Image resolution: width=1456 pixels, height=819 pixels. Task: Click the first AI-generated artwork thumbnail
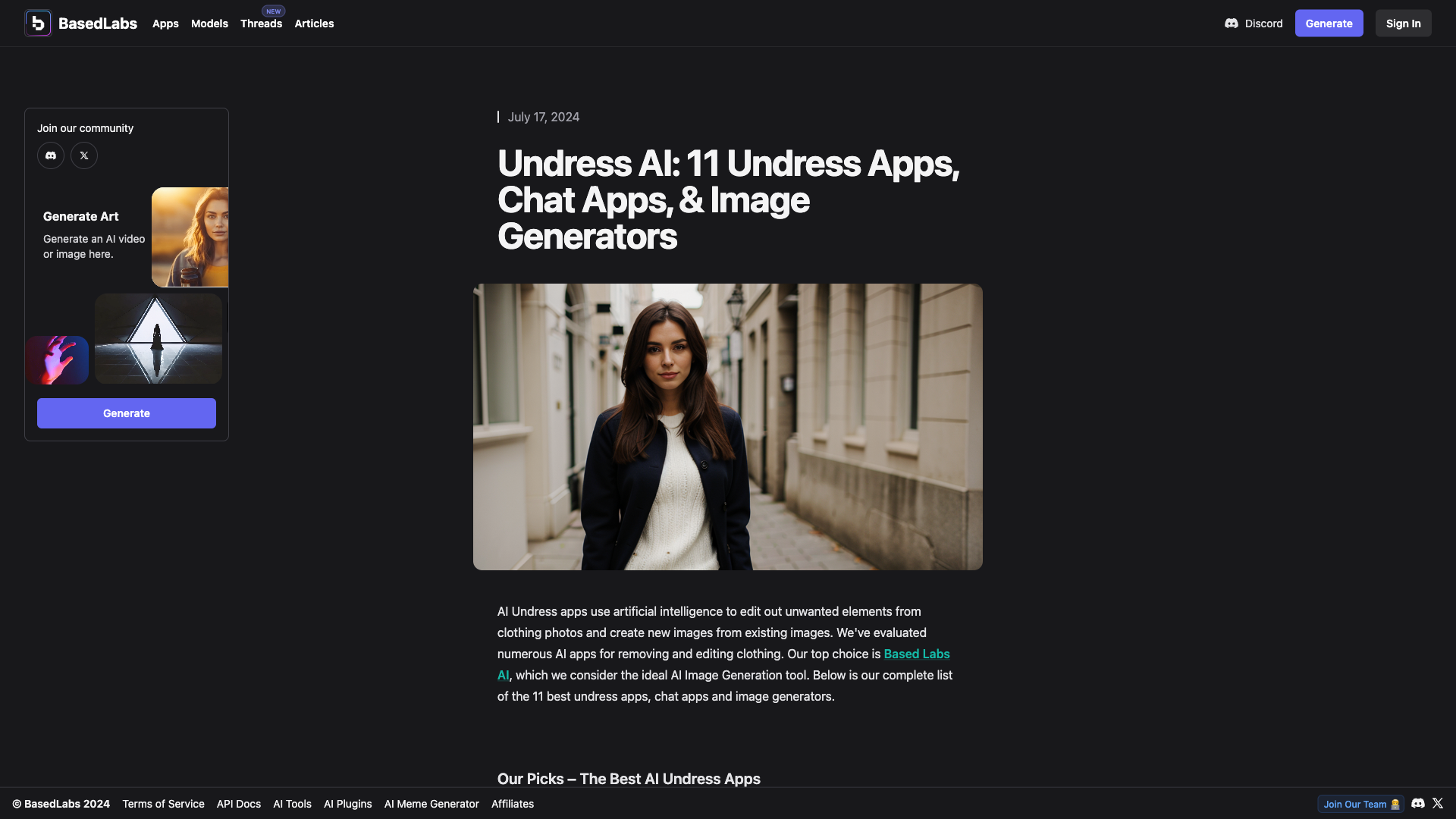pyautogui.click(x=190, y=237)
